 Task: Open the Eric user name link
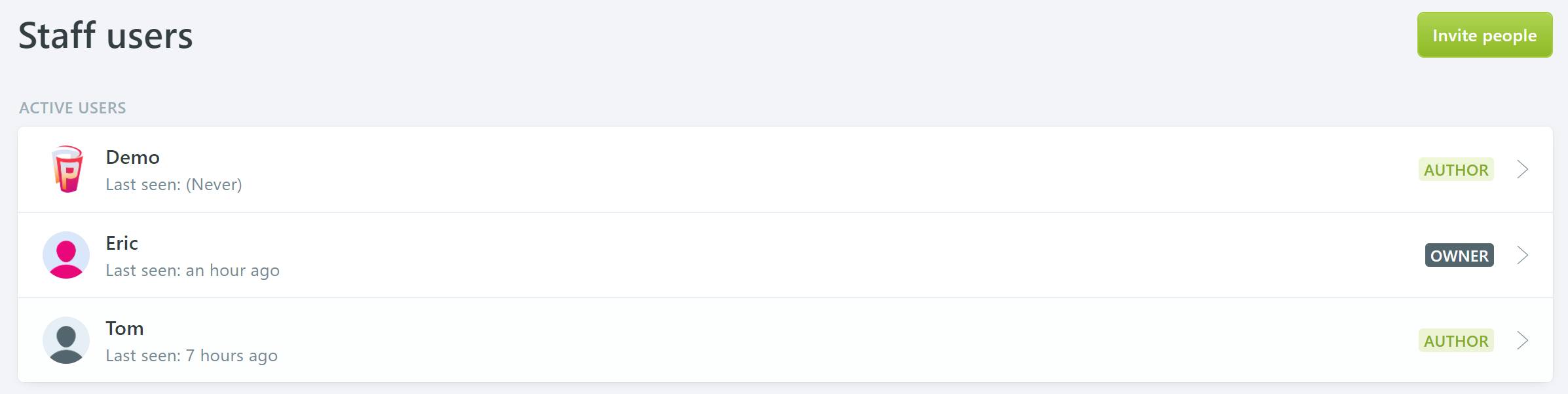tap(122, 243)
